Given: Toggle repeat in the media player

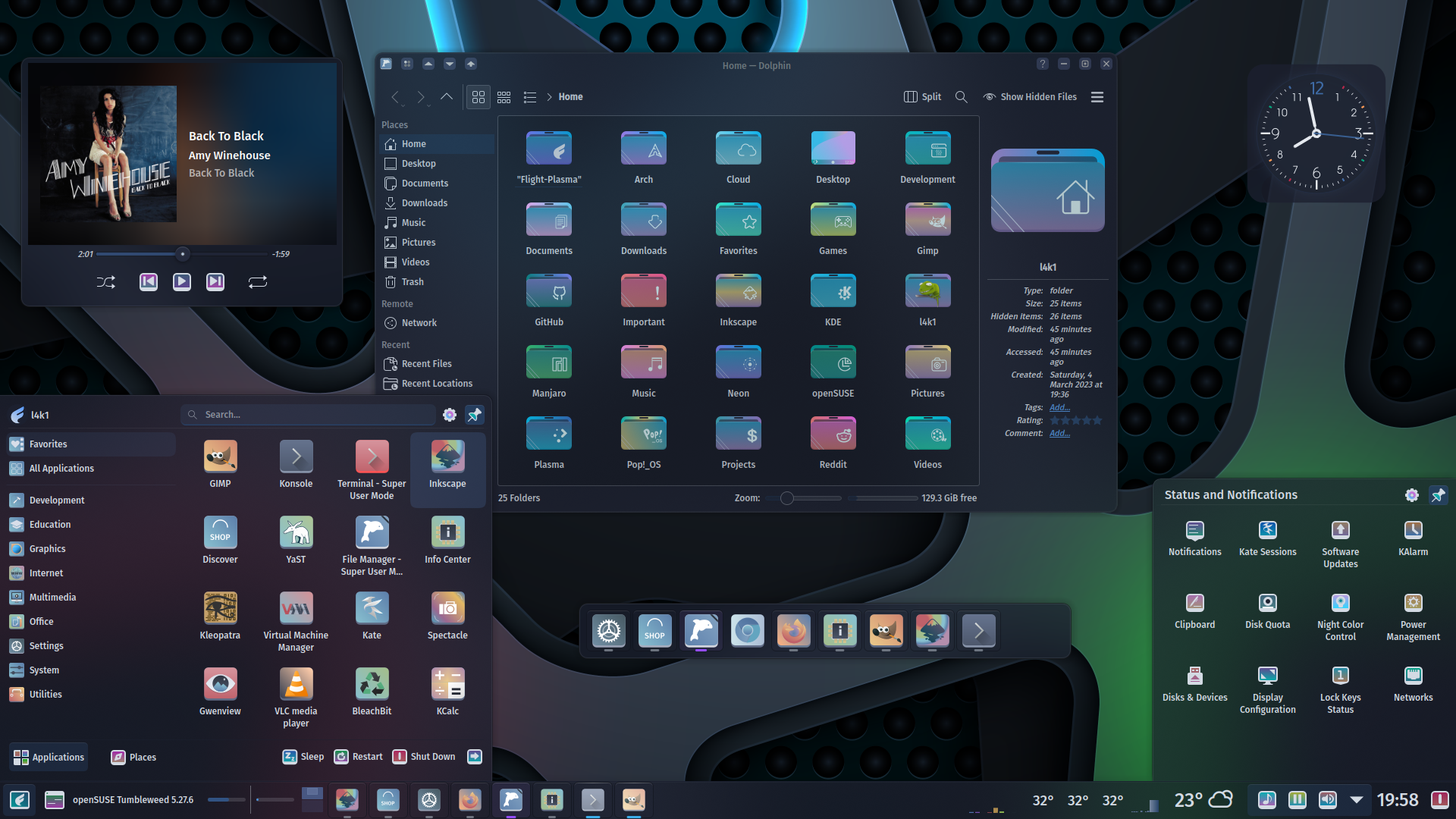Looking at the screenshot, I should point(258,282).
